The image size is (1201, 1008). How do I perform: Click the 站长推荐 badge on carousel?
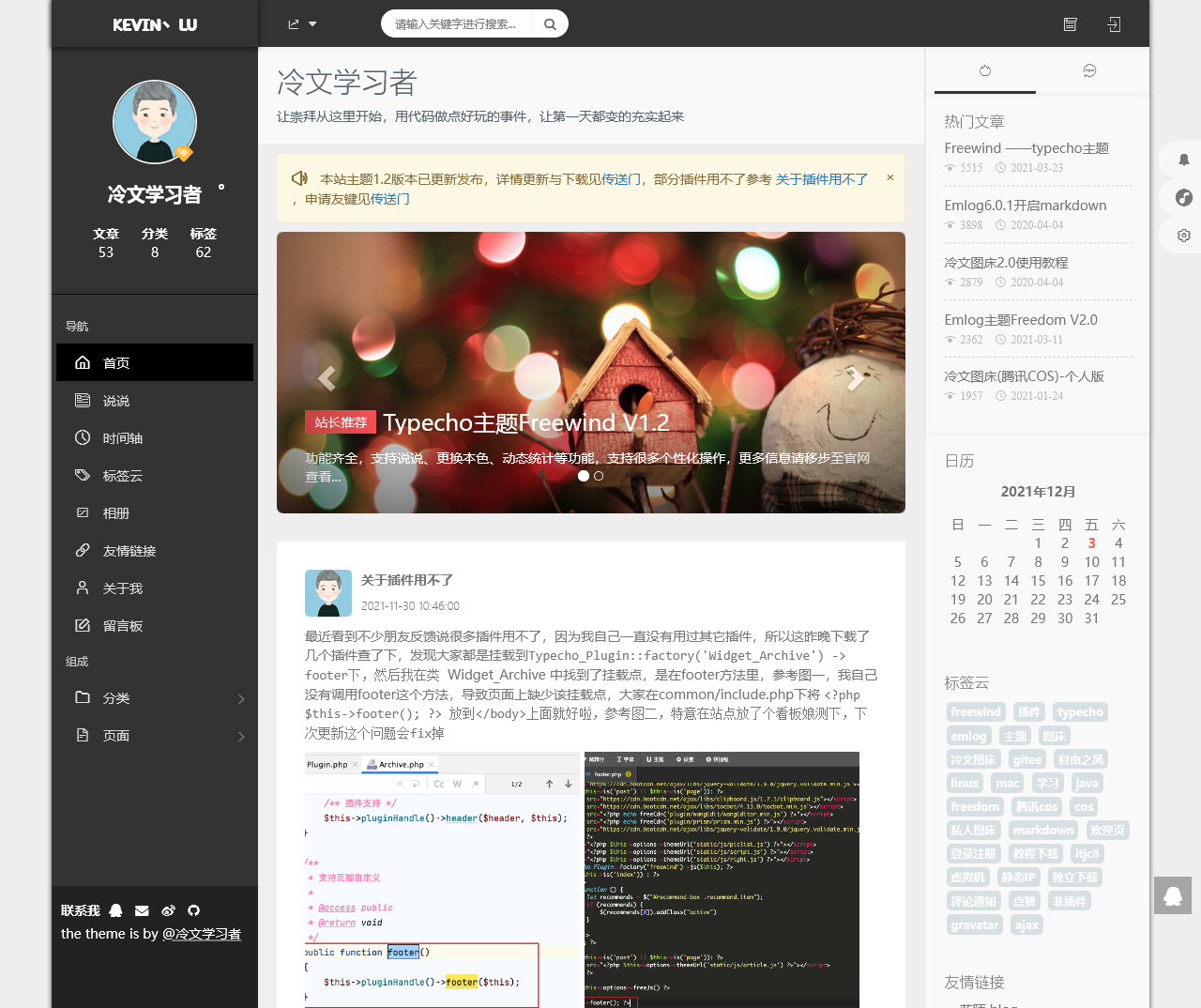click(341, 422)
